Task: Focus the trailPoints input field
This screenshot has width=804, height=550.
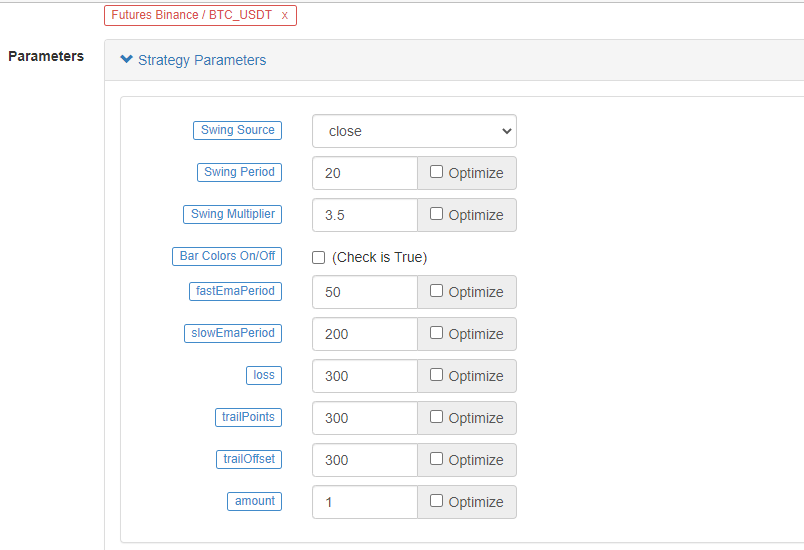Action: pos(365,418)
